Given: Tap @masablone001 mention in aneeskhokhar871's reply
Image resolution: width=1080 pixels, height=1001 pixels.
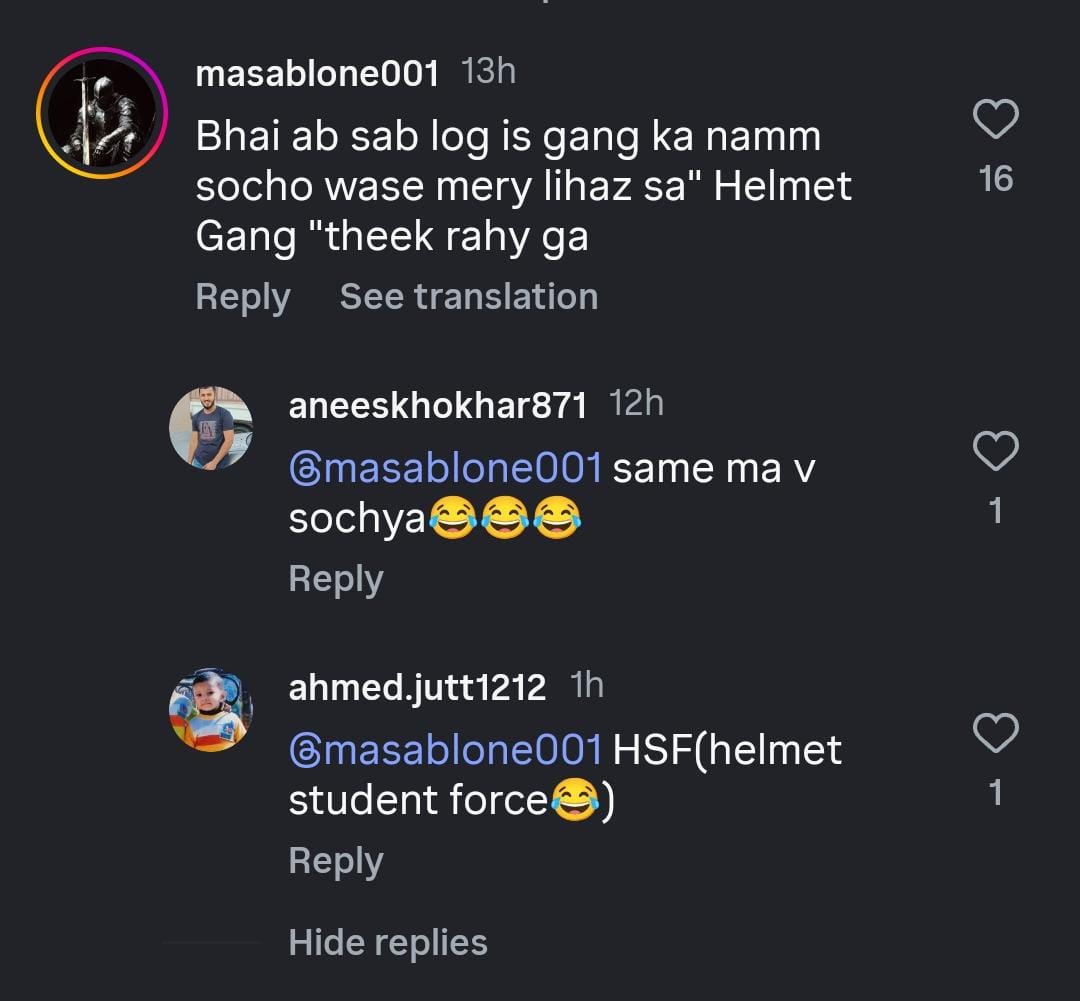Looking at the screenshot, I should 446,468.
